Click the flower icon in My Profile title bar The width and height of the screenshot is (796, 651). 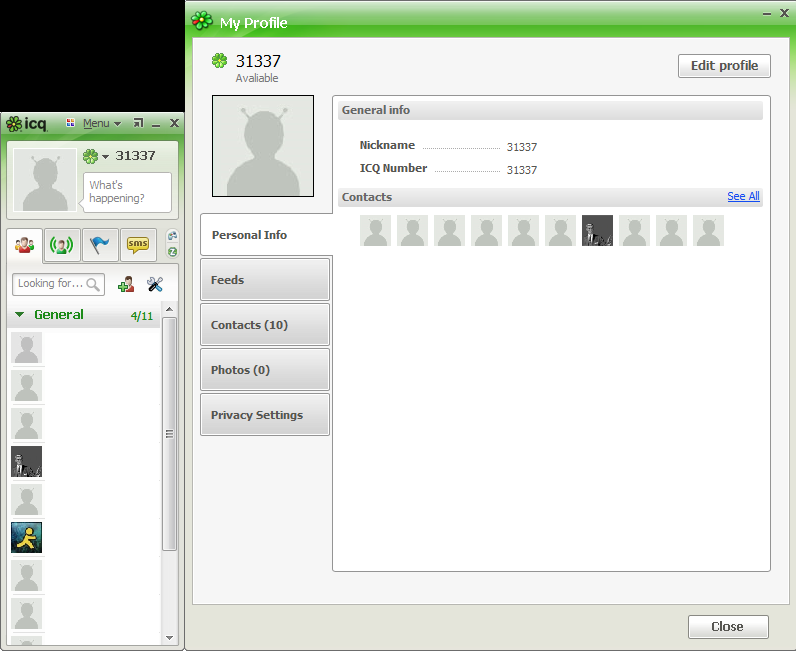coord(202,21)
